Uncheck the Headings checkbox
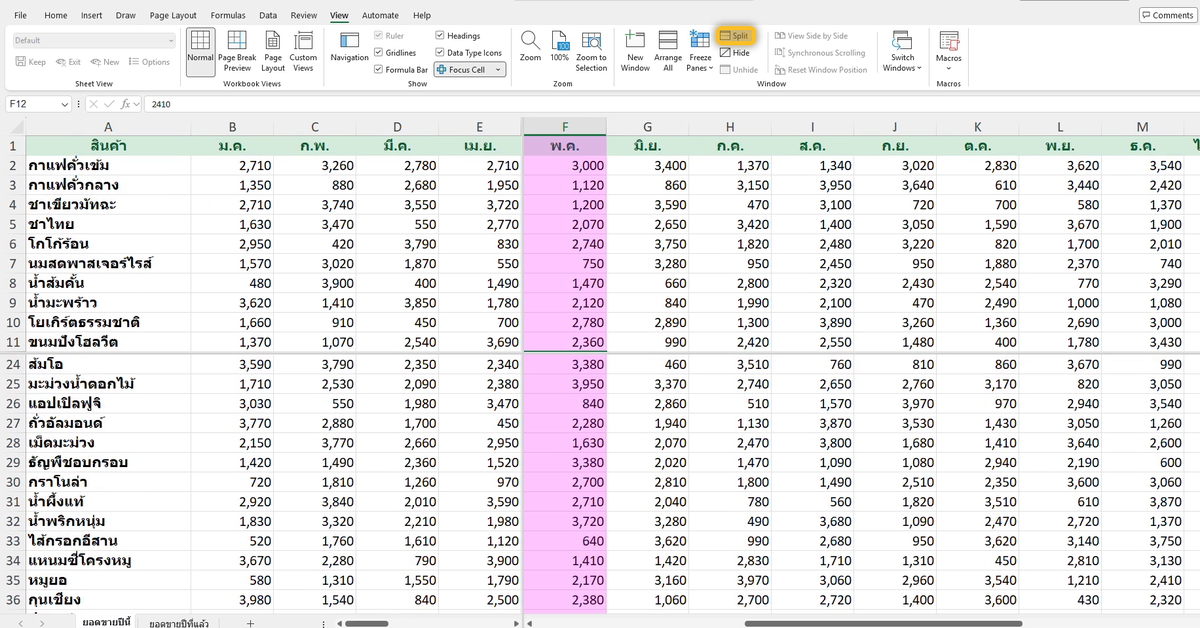Screen dimensions: 1200x628 tap(440, 36)
